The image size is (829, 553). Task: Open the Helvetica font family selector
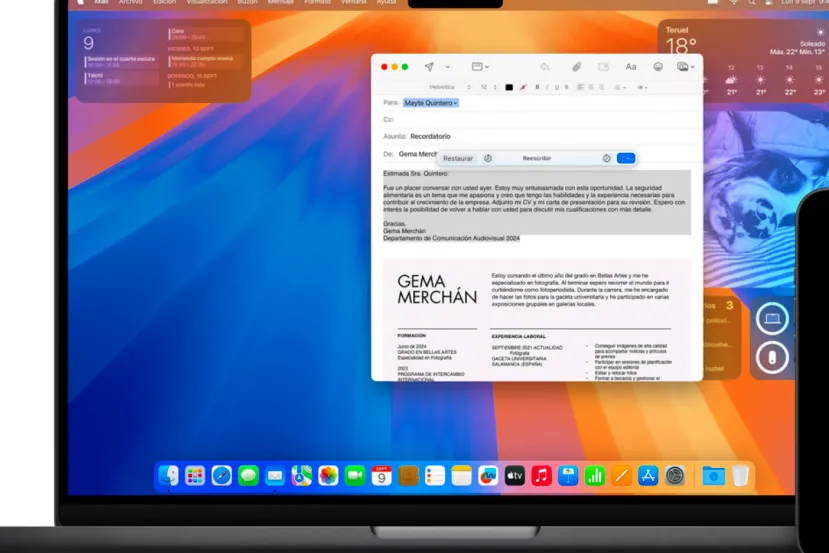(x=449, y=87)
